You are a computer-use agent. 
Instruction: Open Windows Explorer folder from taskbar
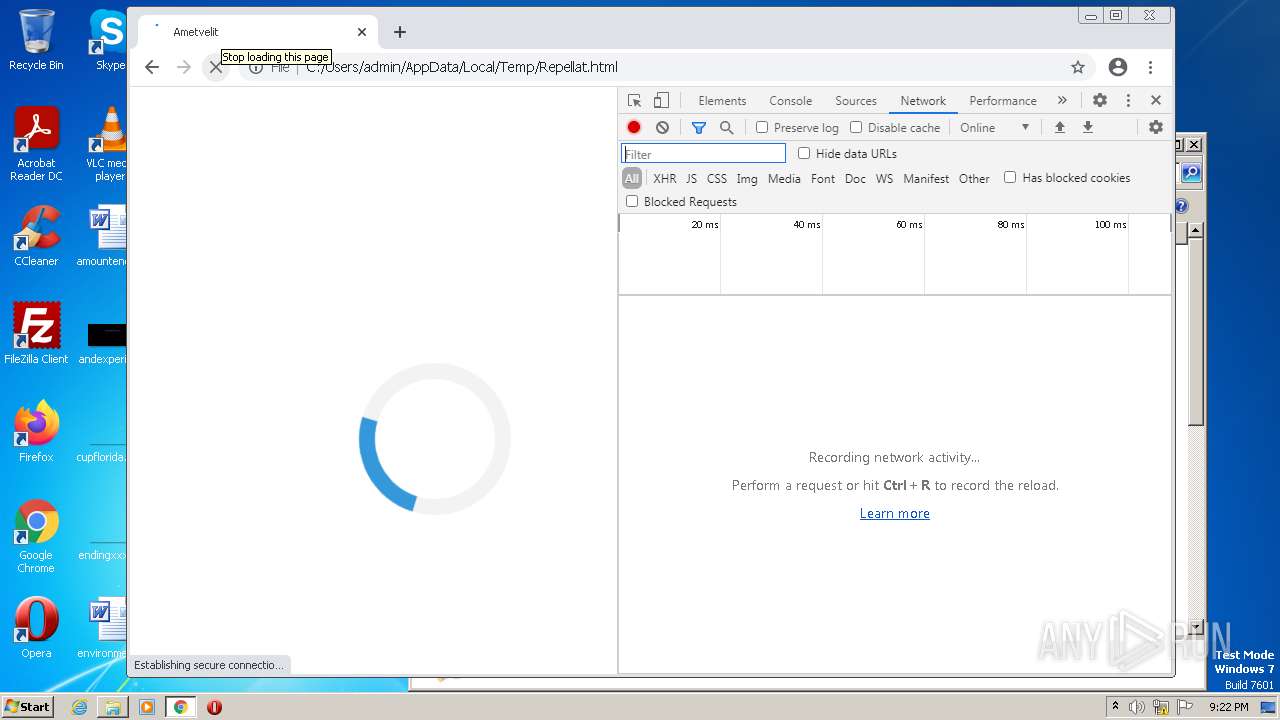[113, 707]
